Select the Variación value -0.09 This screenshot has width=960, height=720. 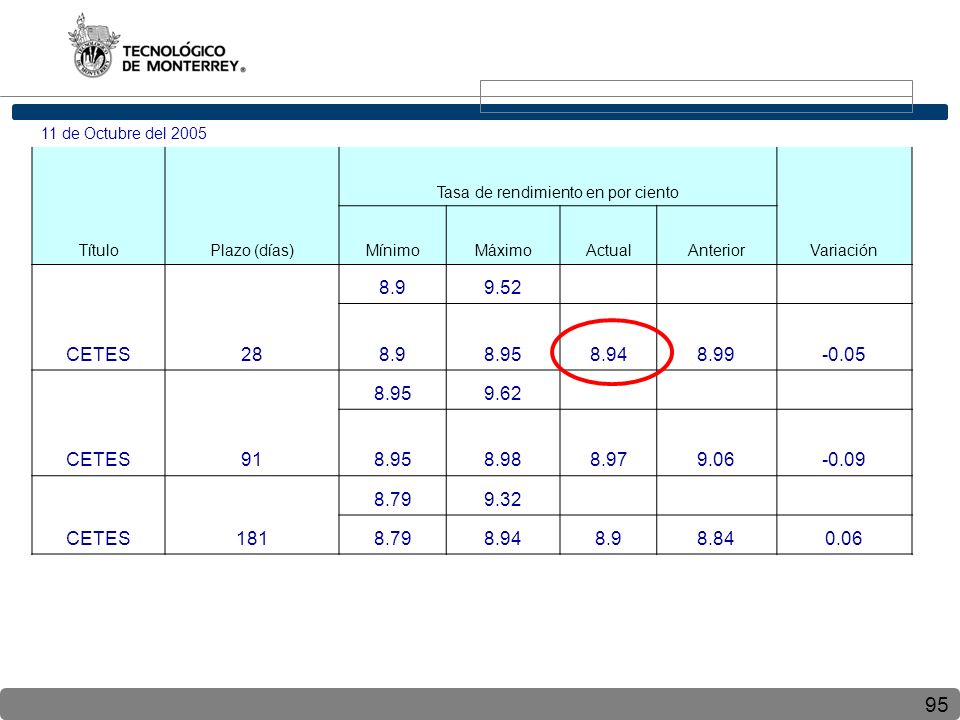pyautogui.click(x=843, y=459)
